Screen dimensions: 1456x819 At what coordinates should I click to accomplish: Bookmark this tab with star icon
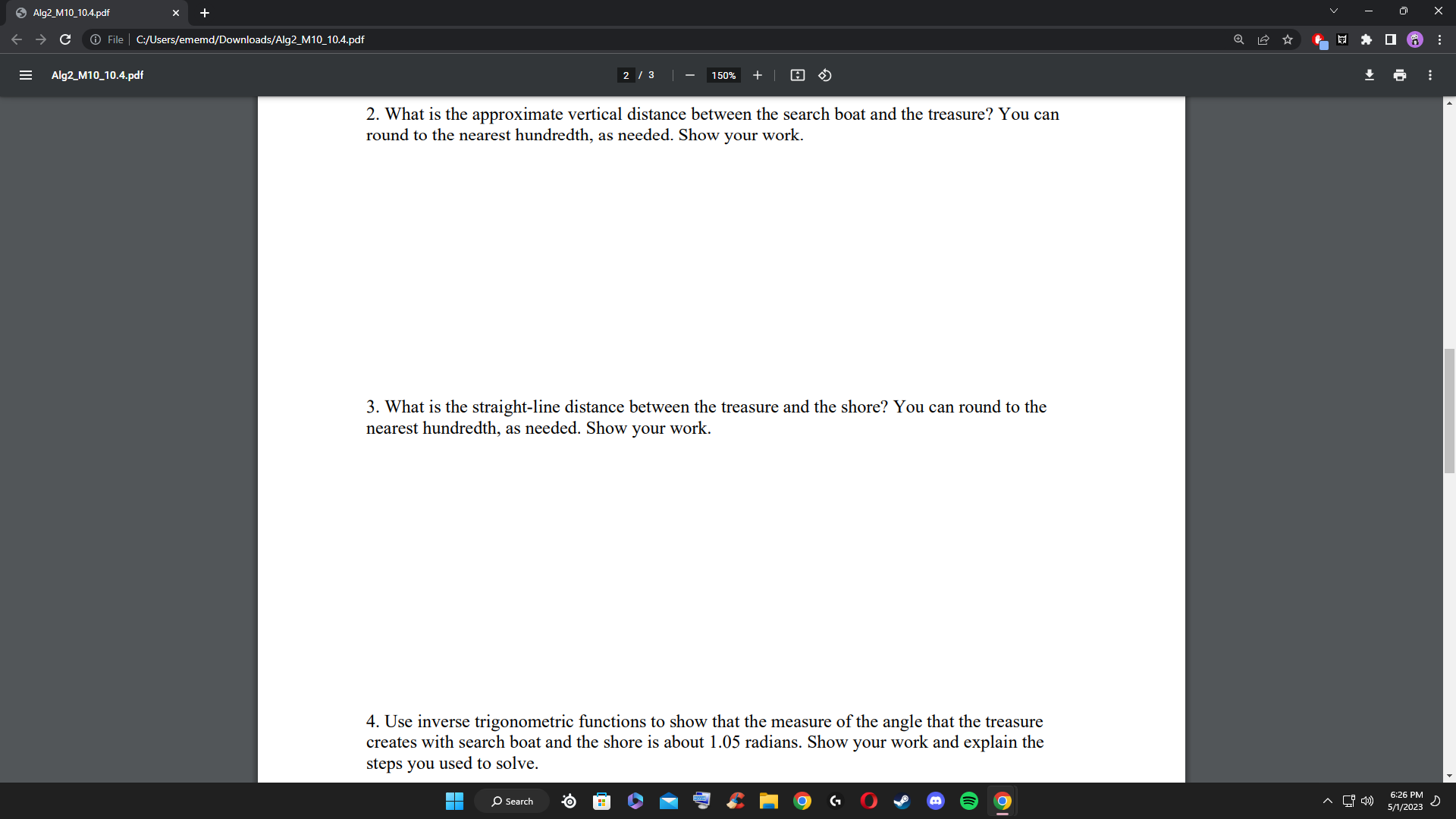(x=1288, y=39)
